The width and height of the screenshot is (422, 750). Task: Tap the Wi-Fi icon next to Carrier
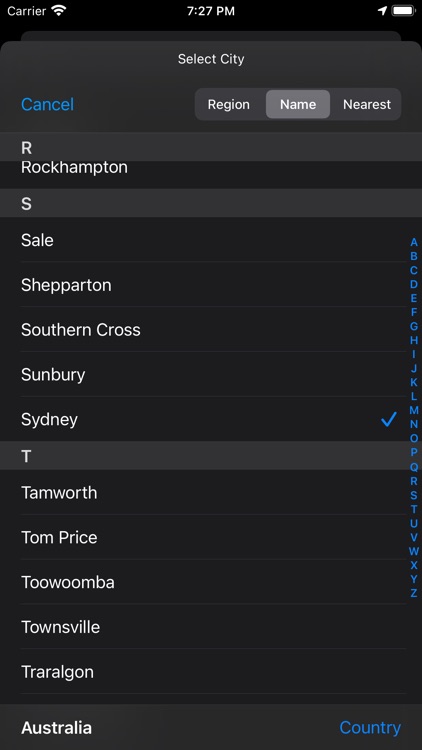tap(59, 11)
